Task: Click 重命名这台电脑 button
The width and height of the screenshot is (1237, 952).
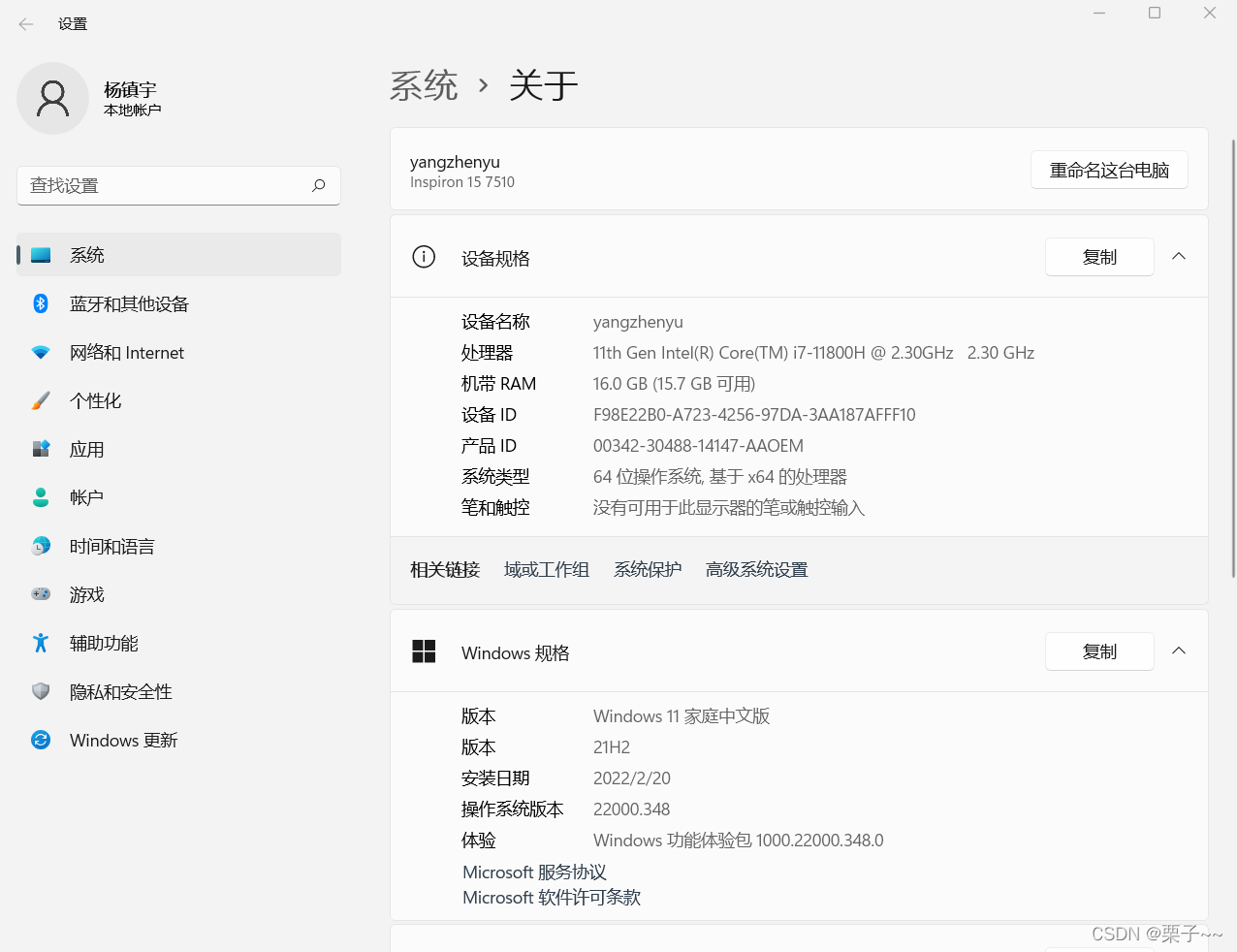Action: tap(1109, 170)
